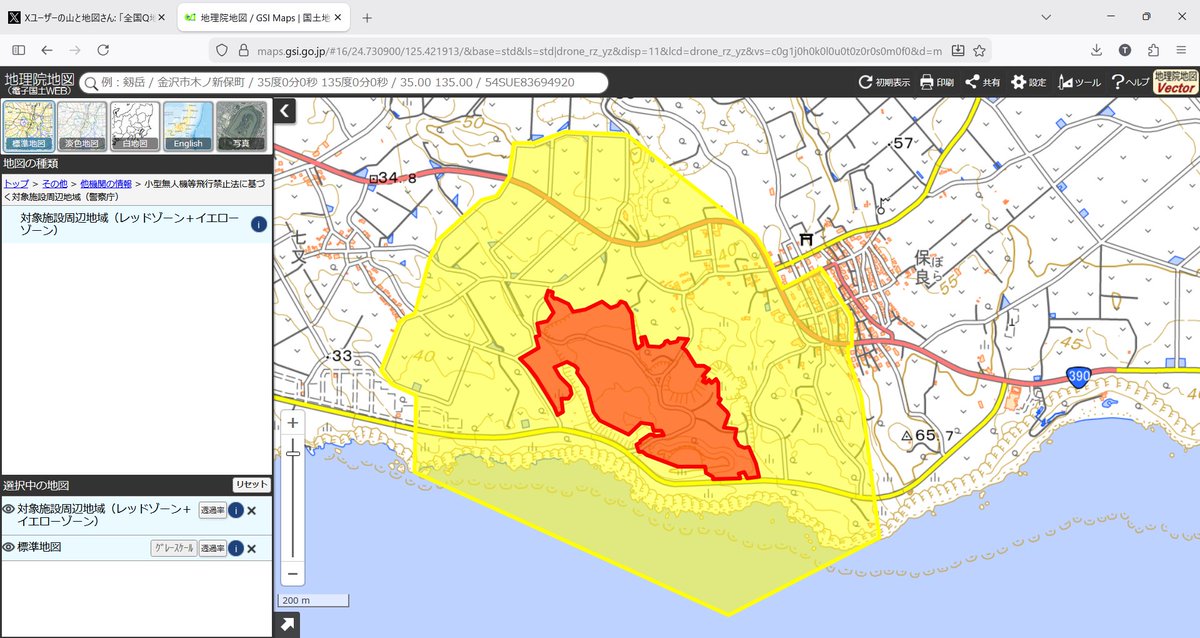Viewport: 1200px width, 638px height.
Task: Open the browser downloads panel
Action: coord(1097,50)
